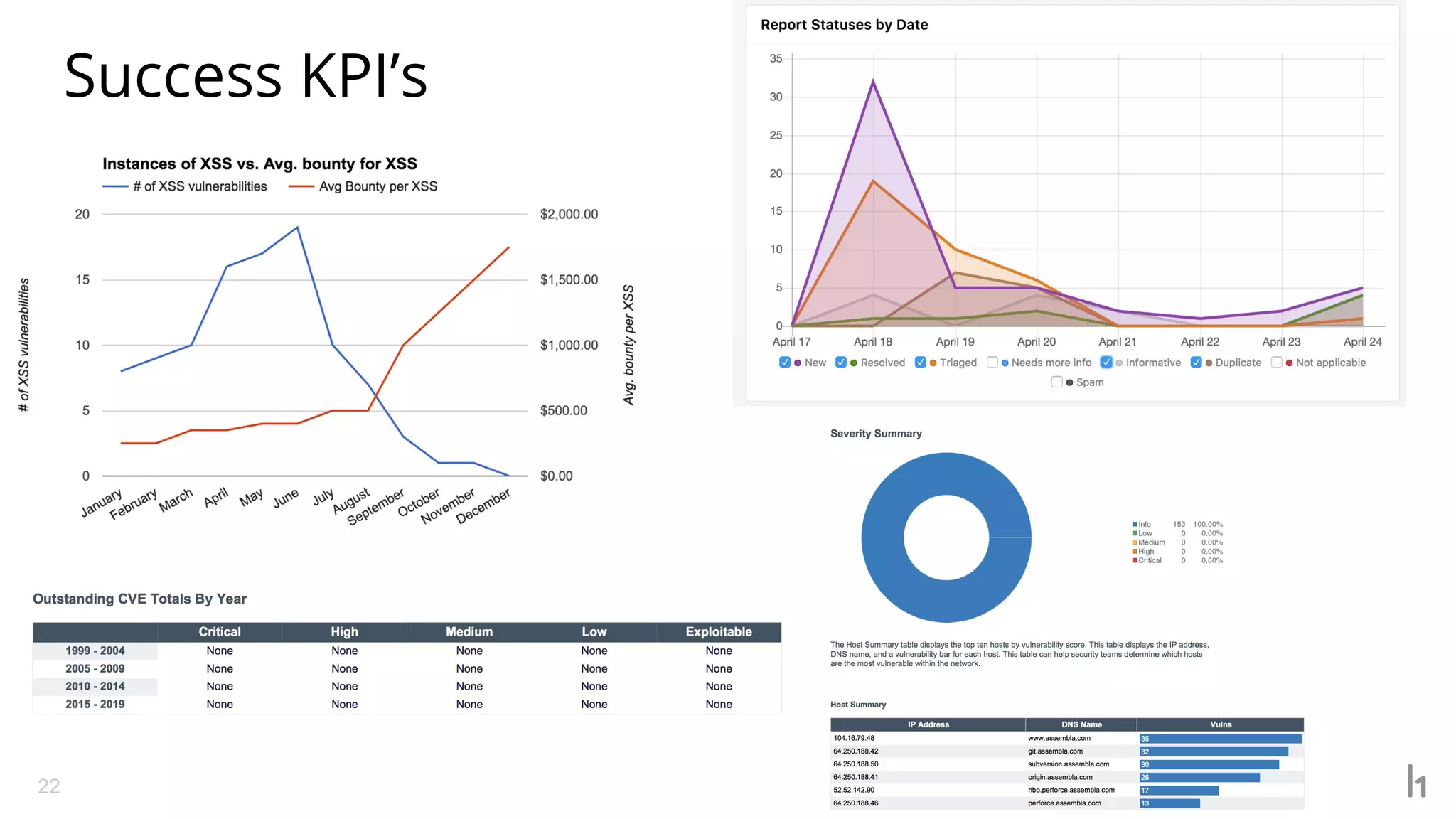This screenshot has width=1456, height=819.
Task: Click the origin.assembla.com DNS name
Action: (x=1060, y=778)
